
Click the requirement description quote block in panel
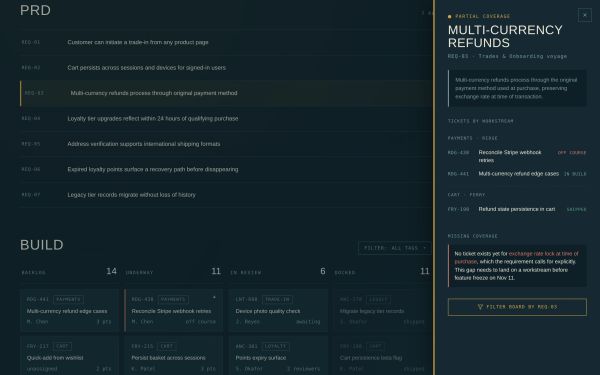[x=517, y=88]
